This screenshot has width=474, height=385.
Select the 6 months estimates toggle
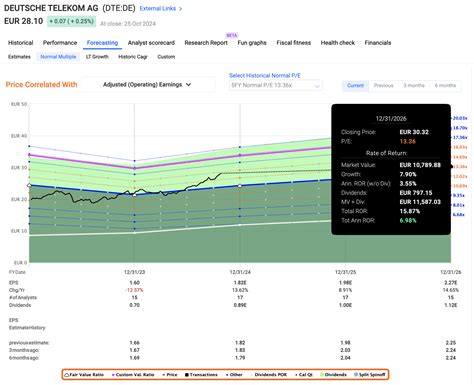click(x=445, y=86)
